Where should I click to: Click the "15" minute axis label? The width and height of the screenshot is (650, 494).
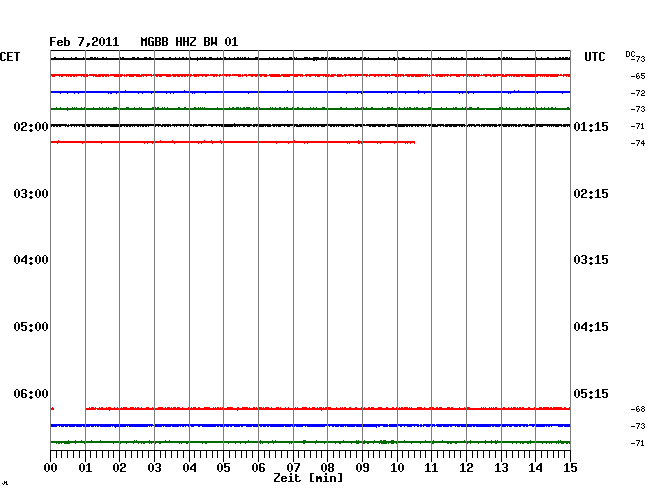pyautogui.click(x=570, y=468)
